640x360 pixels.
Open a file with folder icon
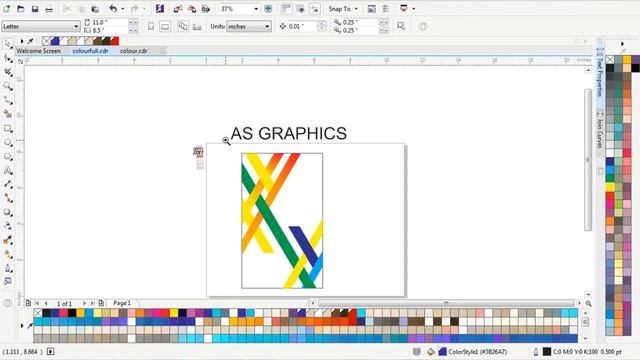20,9
